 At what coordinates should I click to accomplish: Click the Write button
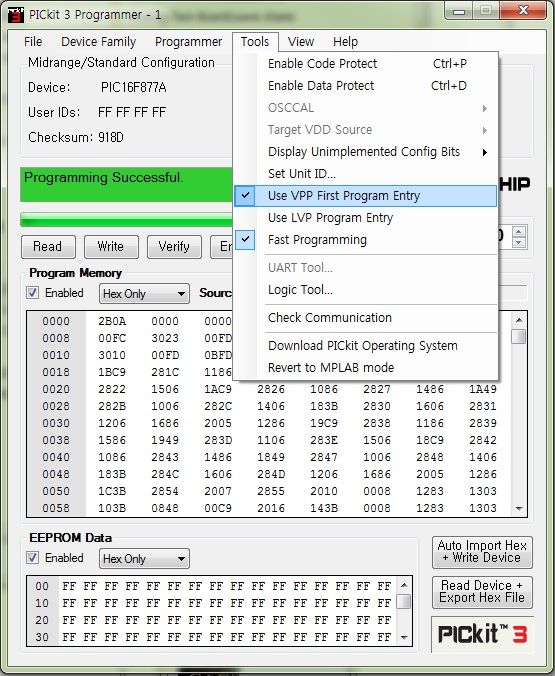coord(111,247)
